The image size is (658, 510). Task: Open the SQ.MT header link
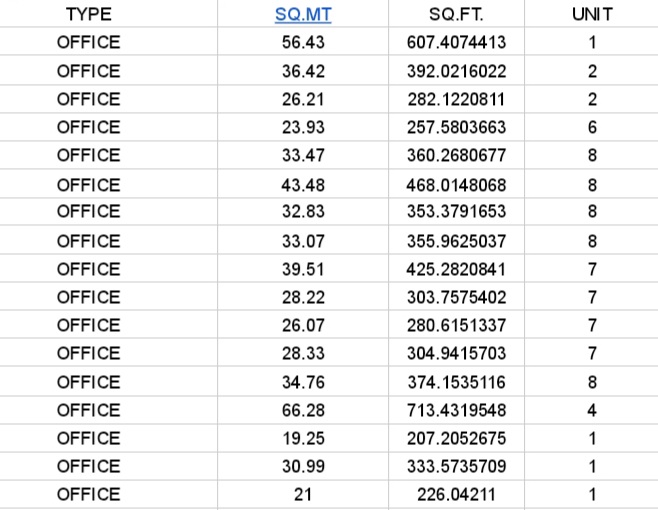coord(303,15)
